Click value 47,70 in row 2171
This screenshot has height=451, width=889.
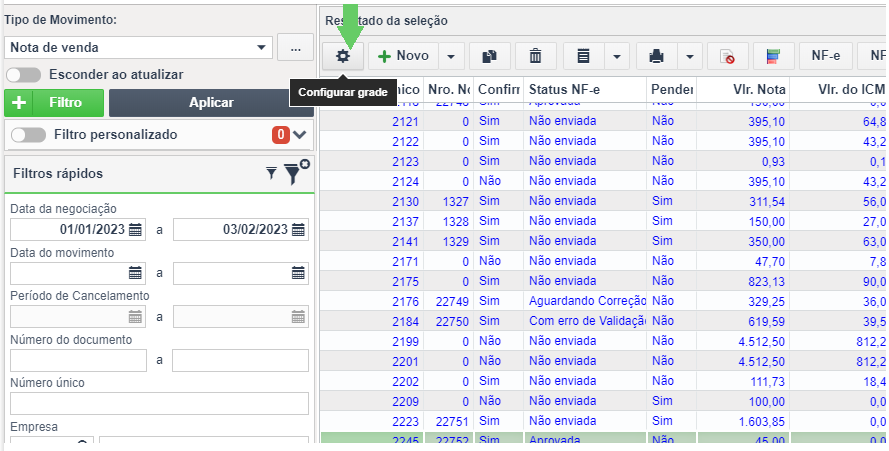click(x=770, y=262)
